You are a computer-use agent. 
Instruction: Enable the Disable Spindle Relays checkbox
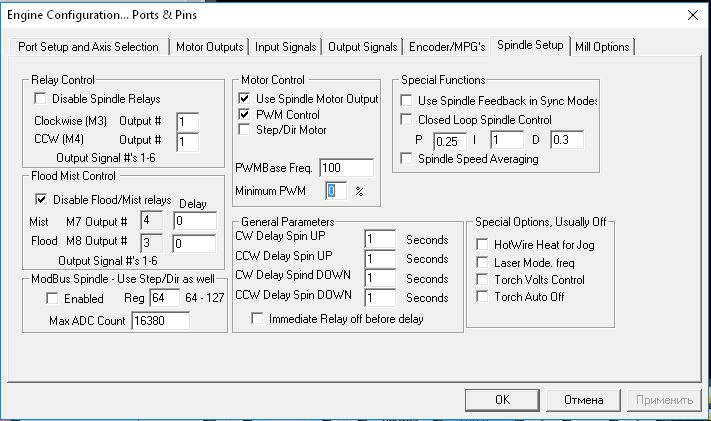pyautogui.click(x=41, y=99)
